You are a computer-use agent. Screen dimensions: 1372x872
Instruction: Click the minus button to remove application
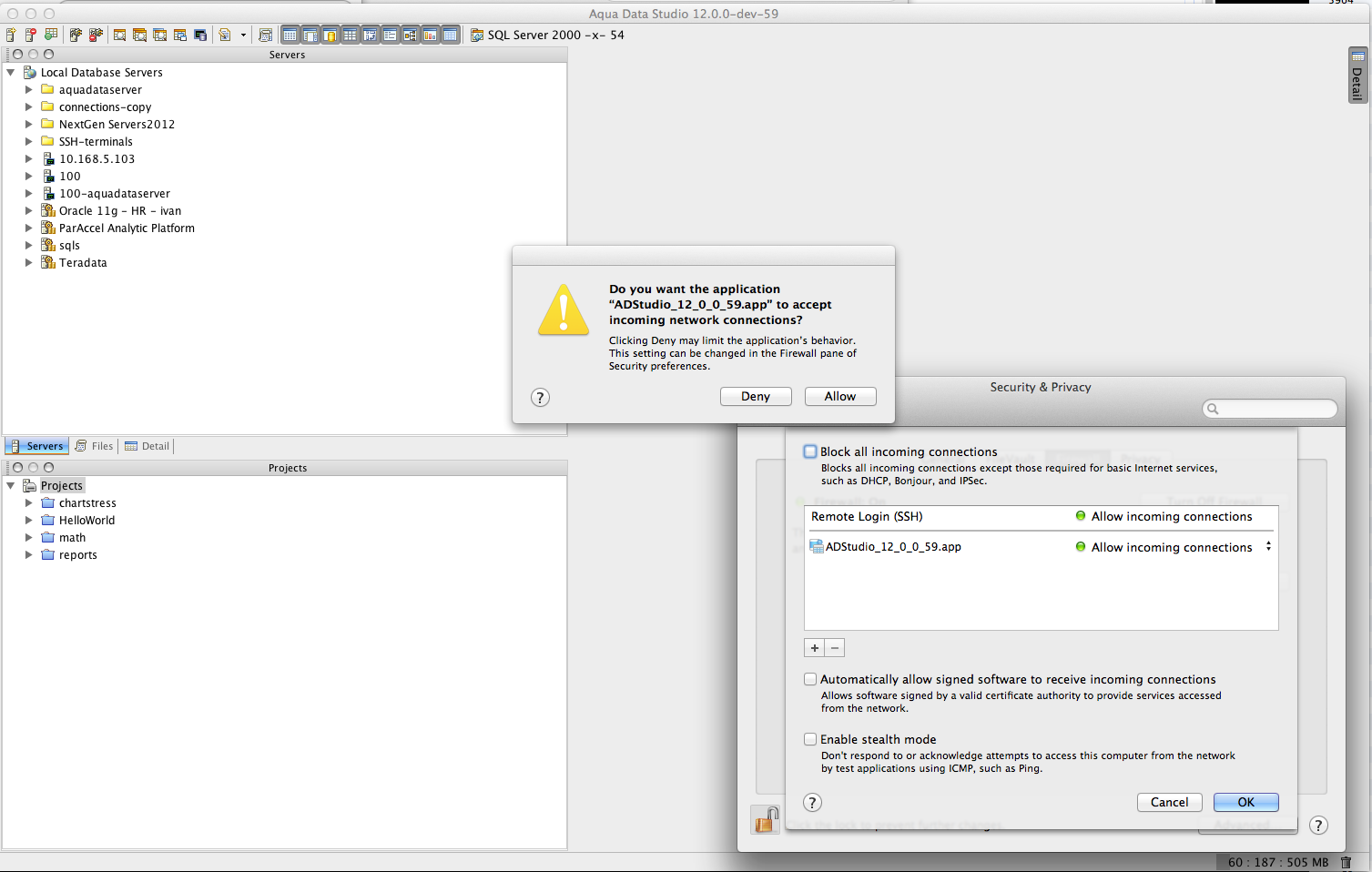click(835, 648)
